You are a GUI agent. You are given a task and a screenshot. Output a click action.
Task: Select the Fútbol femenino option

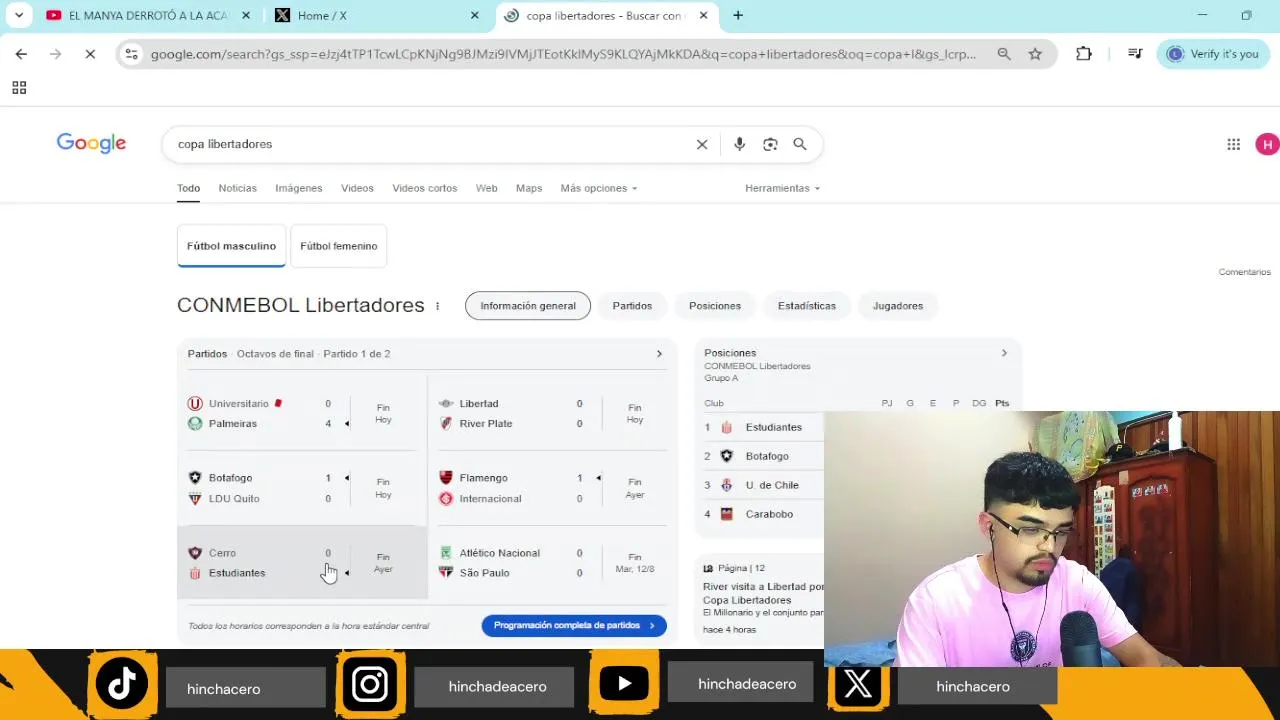(339, 246)
